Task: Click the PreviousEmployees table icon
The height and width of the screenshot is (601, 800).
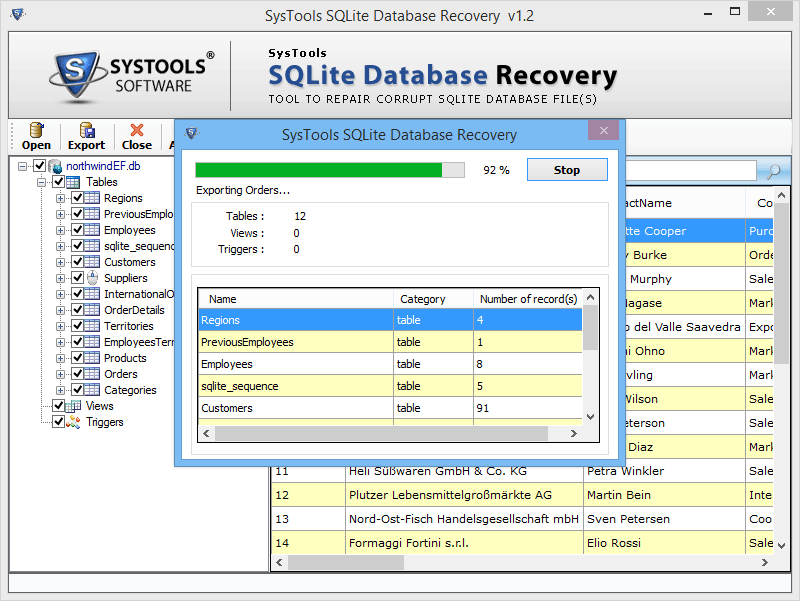Action: tap(92, 214)
